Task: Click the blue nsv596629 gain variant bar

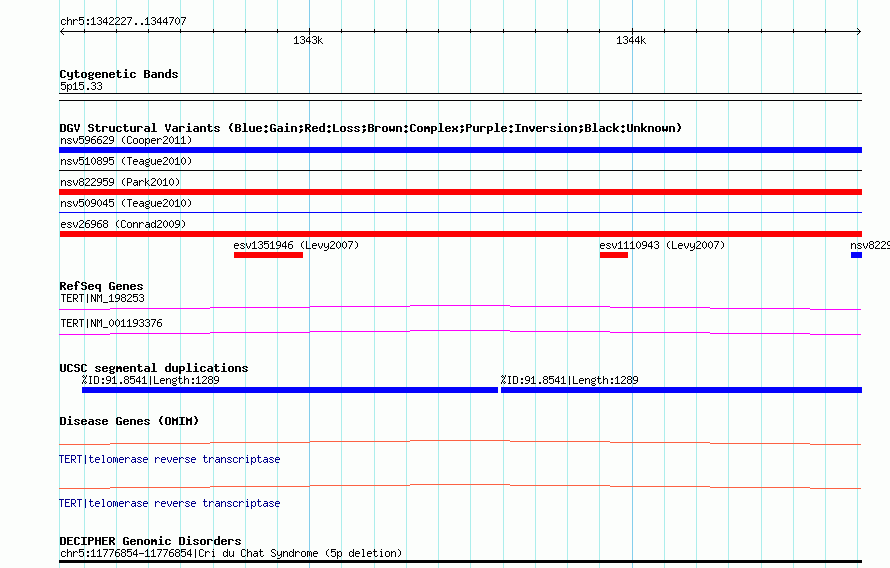Action: pos(460,150)
